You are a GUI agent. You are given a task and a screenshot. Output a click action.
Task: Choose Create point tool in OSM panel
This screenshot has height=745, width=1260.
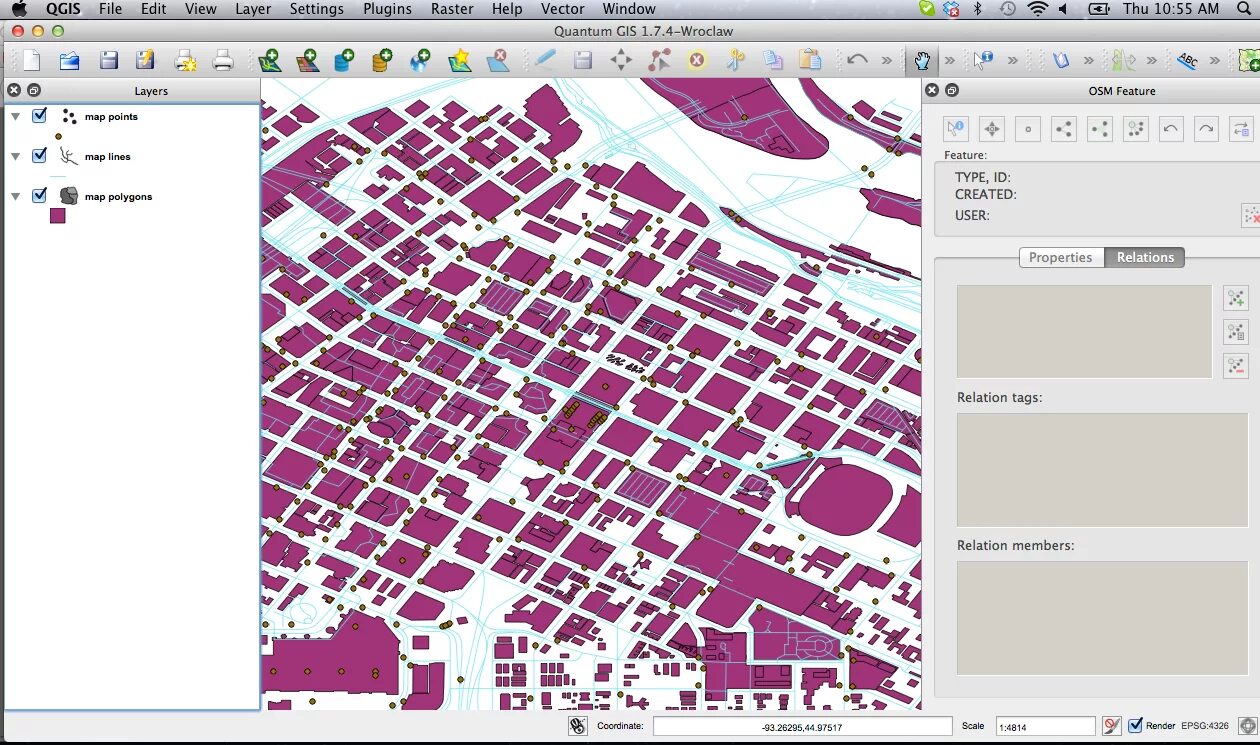1028,128
